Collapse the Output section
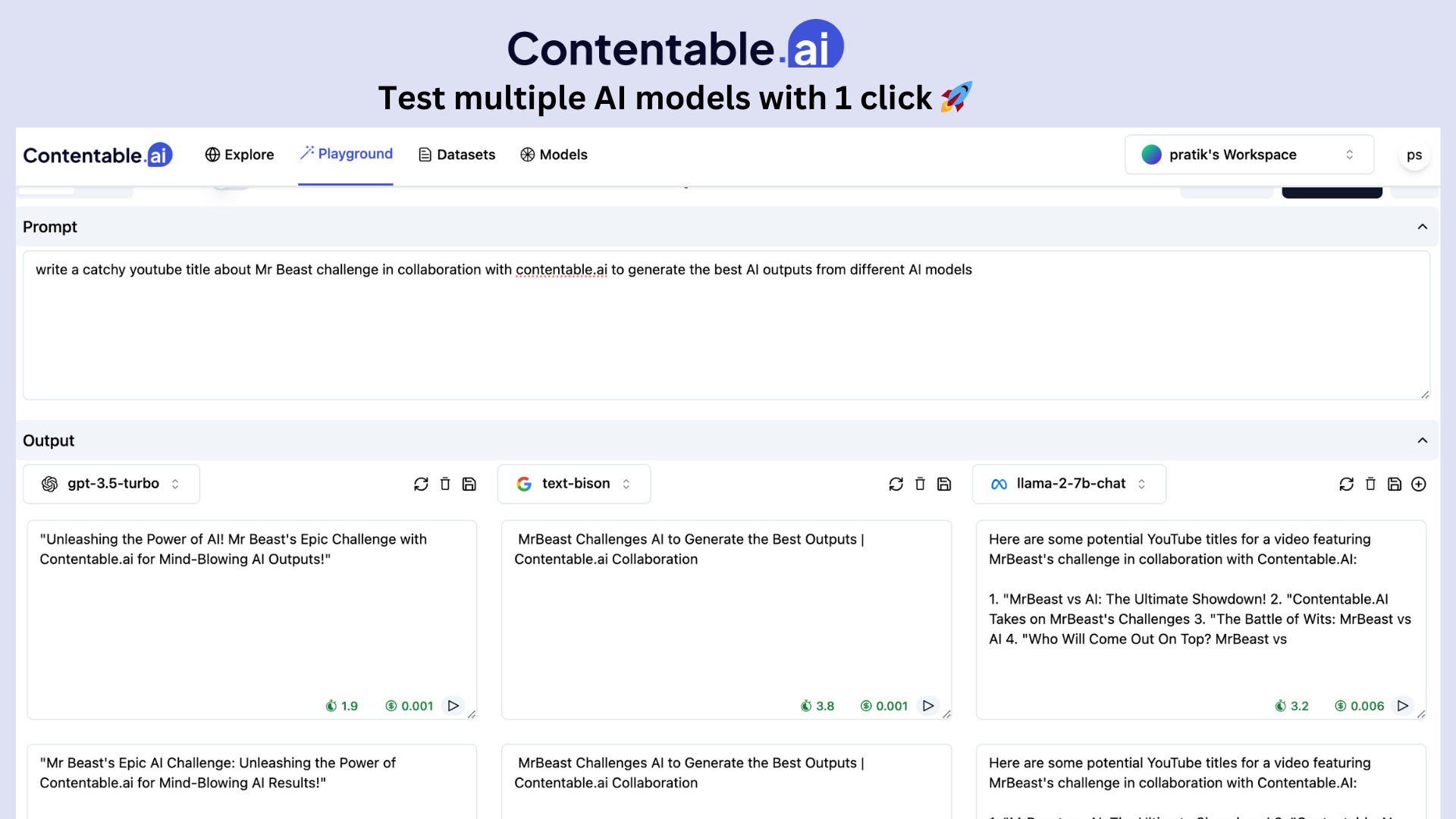Screen dimensions: 1456x819 pyautogui.click(x=1422, y=441)
